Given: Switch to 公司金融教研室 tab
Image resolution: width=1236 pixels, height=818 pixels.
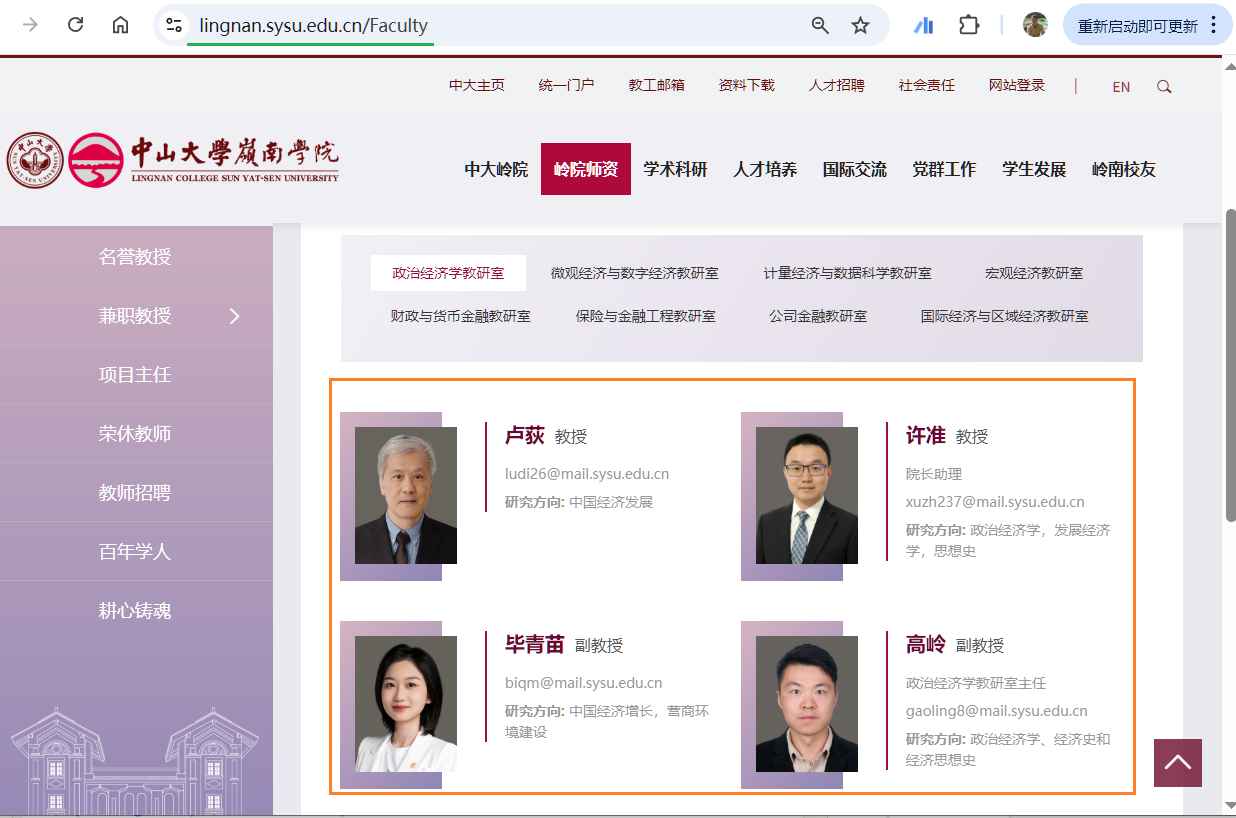Looking at the screenshot, I should tap(817, 316).
